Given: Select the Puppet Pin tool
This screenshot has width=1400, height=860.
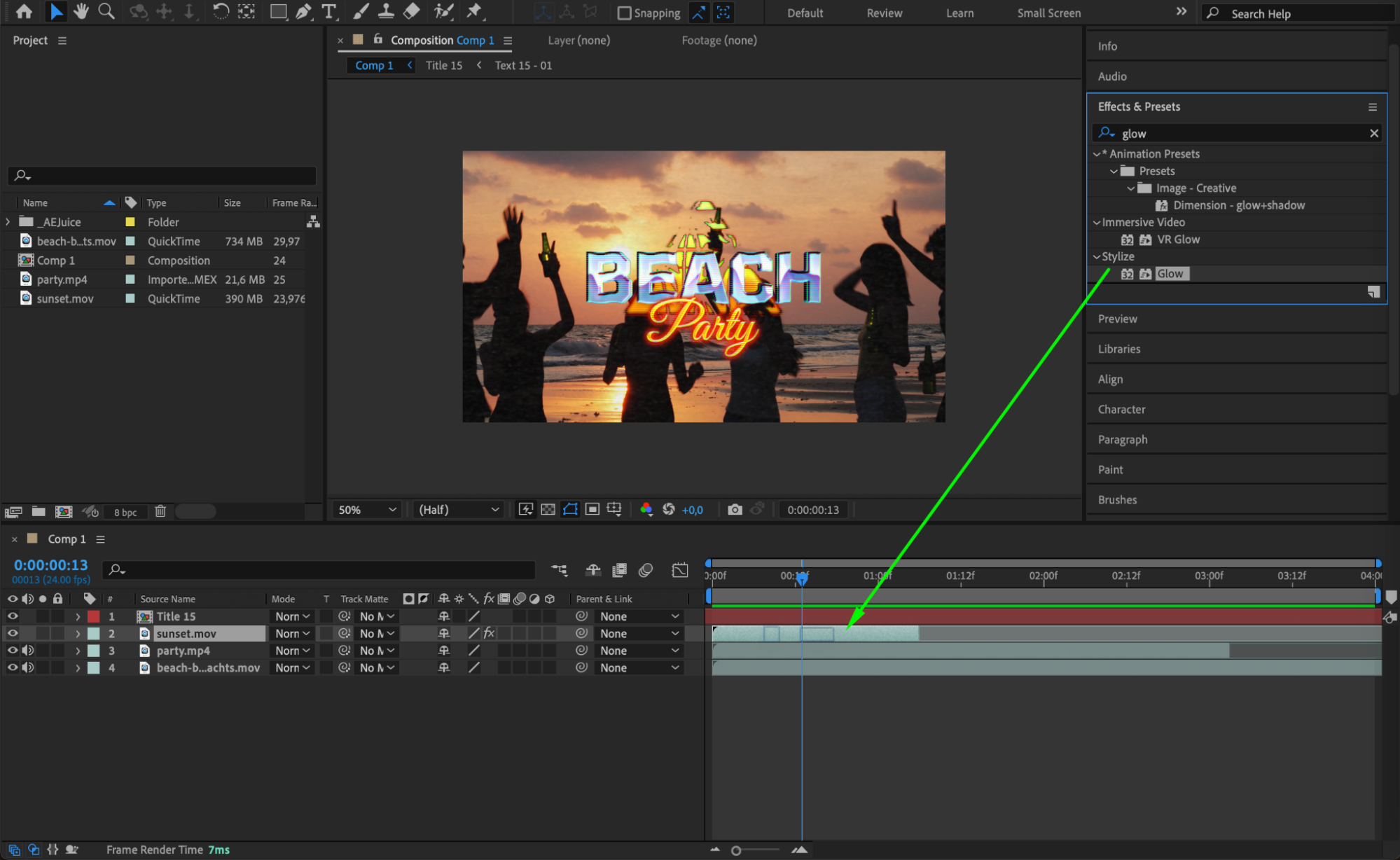Looking at the screenshot, I should click(x=475, y=11).
